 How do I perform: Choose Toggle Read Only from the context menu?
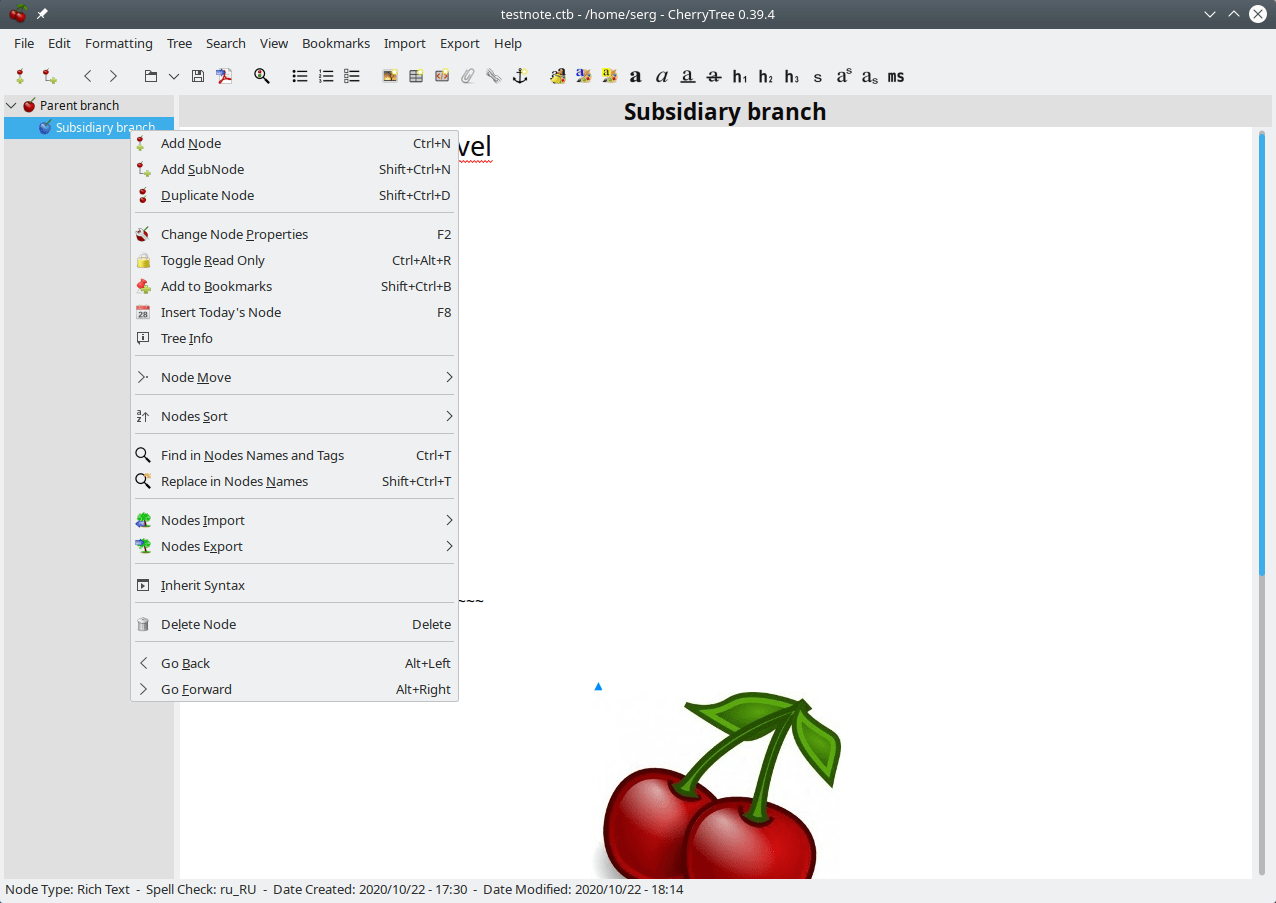213,260
